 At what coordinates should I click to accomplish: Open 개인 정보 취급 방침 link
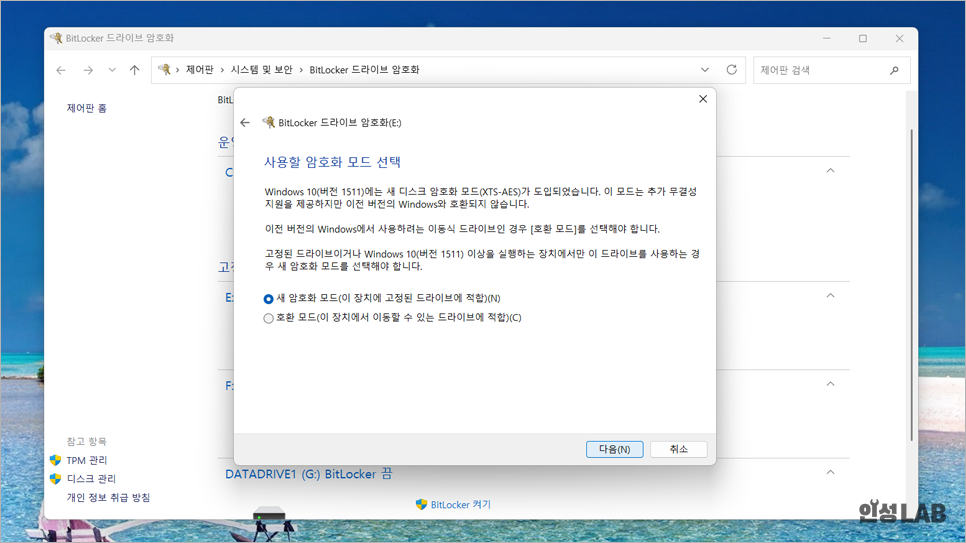(108, 497)
